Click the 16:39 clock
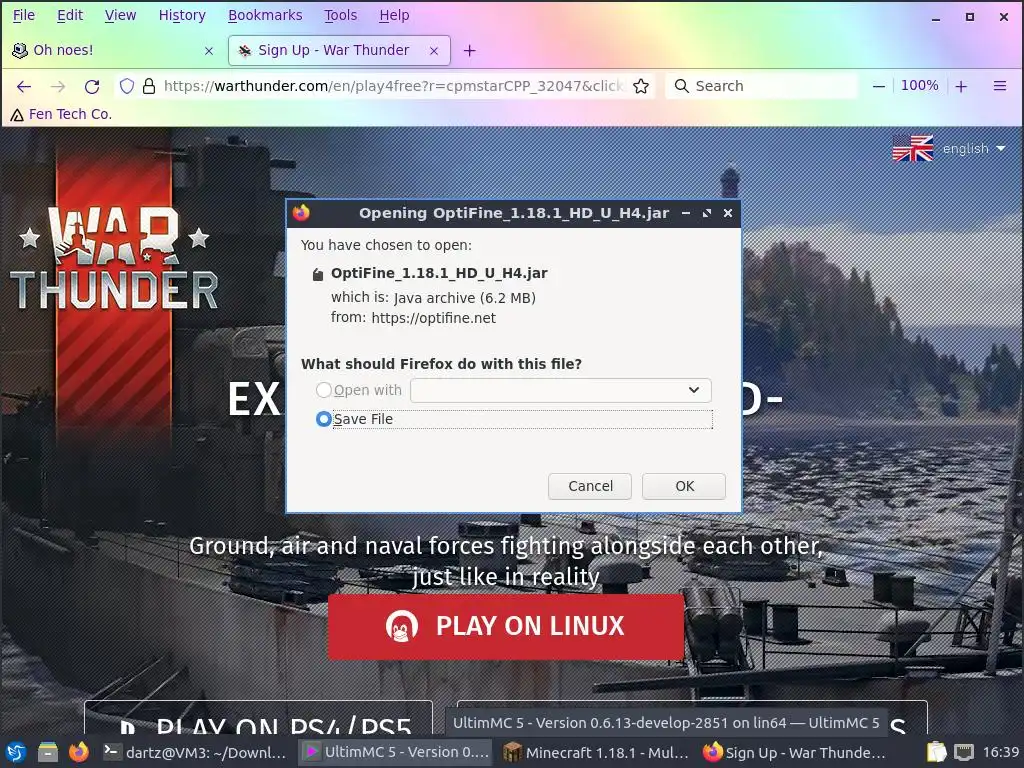 click(x=1000, y=752)
